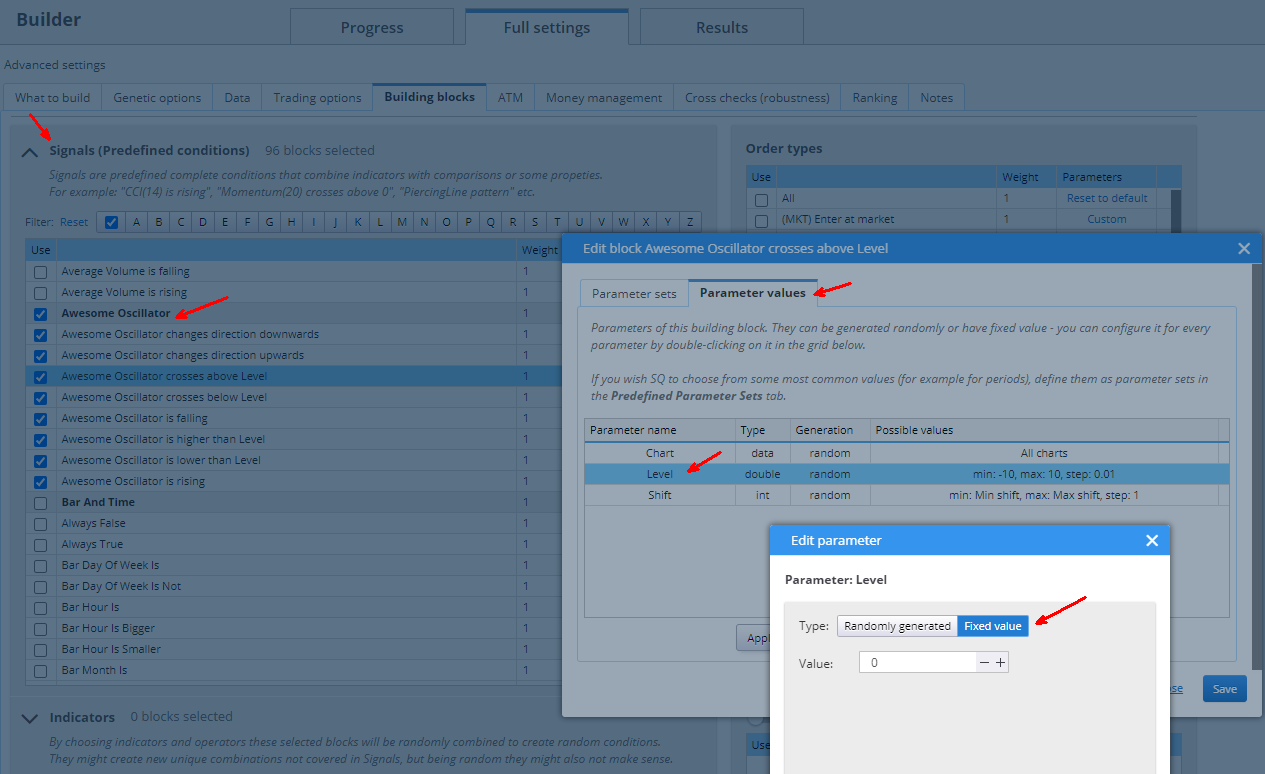The image size is (1265, 774).
Task: Switch to the Parameter sets tab
Action: (634, 293)
